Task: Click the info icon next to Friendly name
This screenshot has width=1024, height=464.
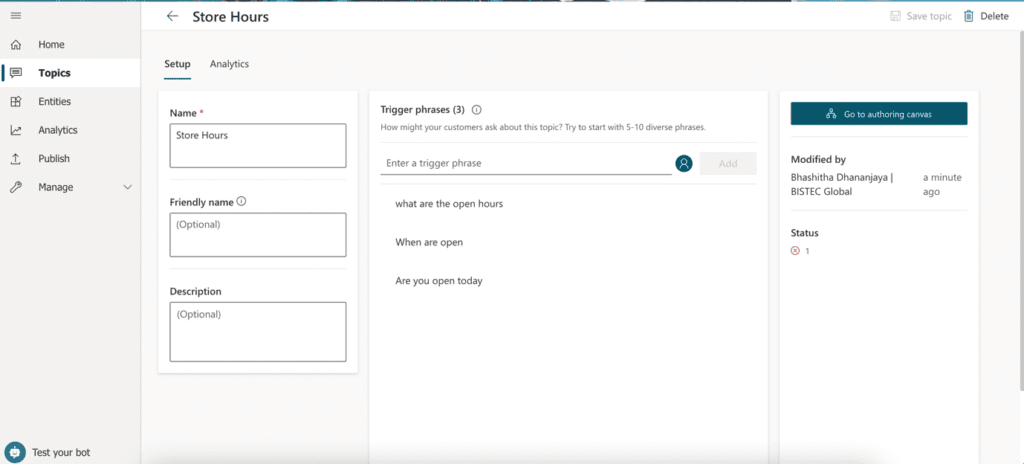Action: pyautogui.click(x=241, y=202)
